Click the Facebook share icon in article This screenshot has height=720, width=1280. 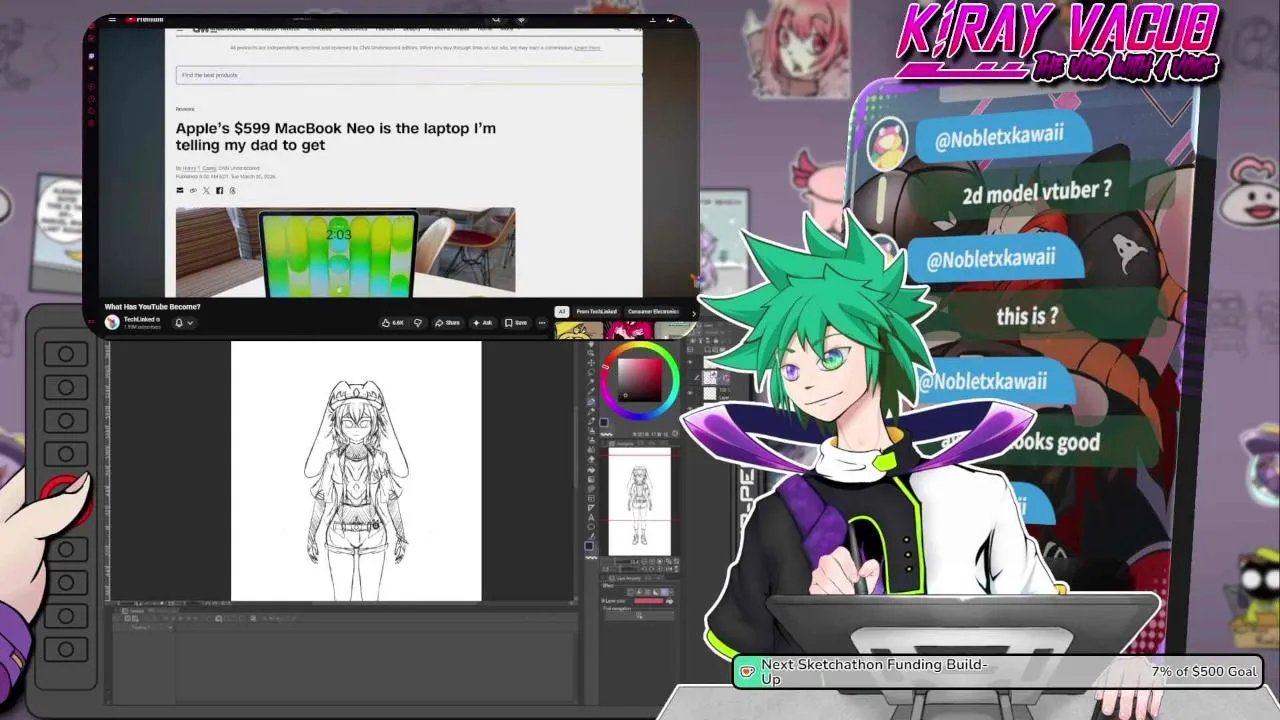219,190
